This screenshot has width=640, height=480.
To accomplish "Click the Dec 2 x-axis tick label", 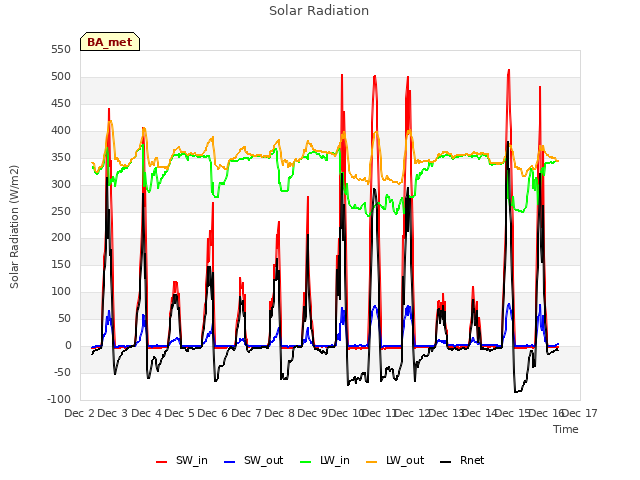I will 80,413.
